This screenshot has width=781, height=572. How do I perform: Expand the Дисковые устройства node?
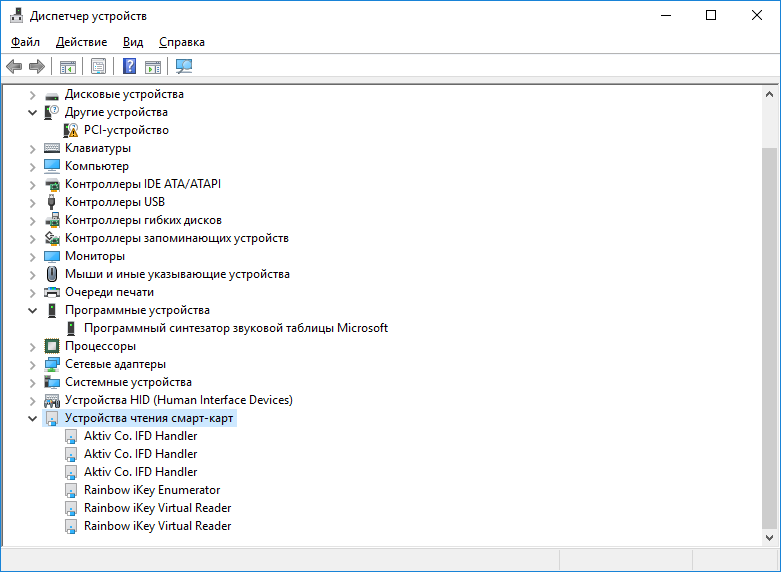[32, 94]
